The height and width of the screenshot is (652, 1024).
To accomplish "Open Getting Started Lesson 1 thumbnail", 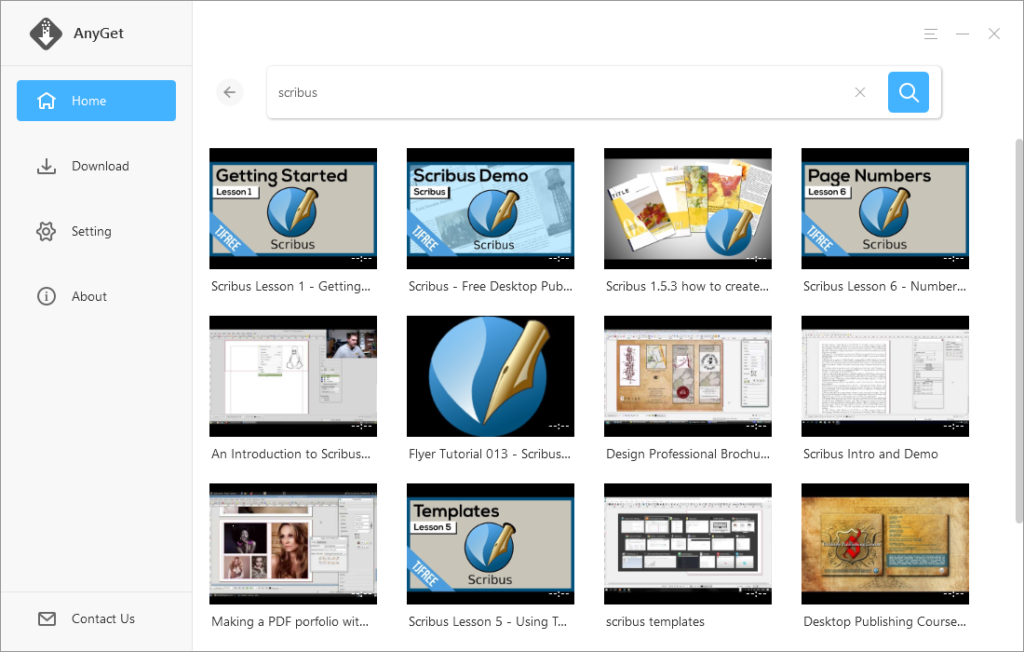I will click(293, 208).
